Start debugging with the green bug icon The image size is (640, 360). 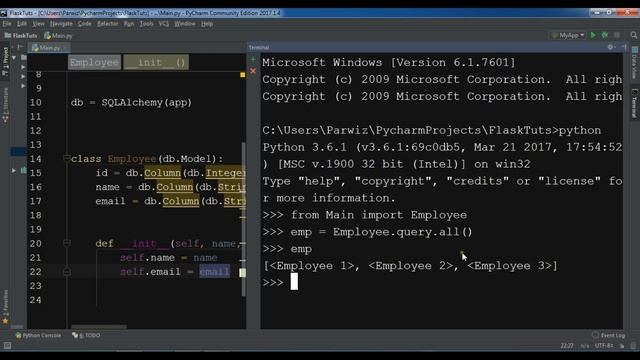[x=605, y=36]
